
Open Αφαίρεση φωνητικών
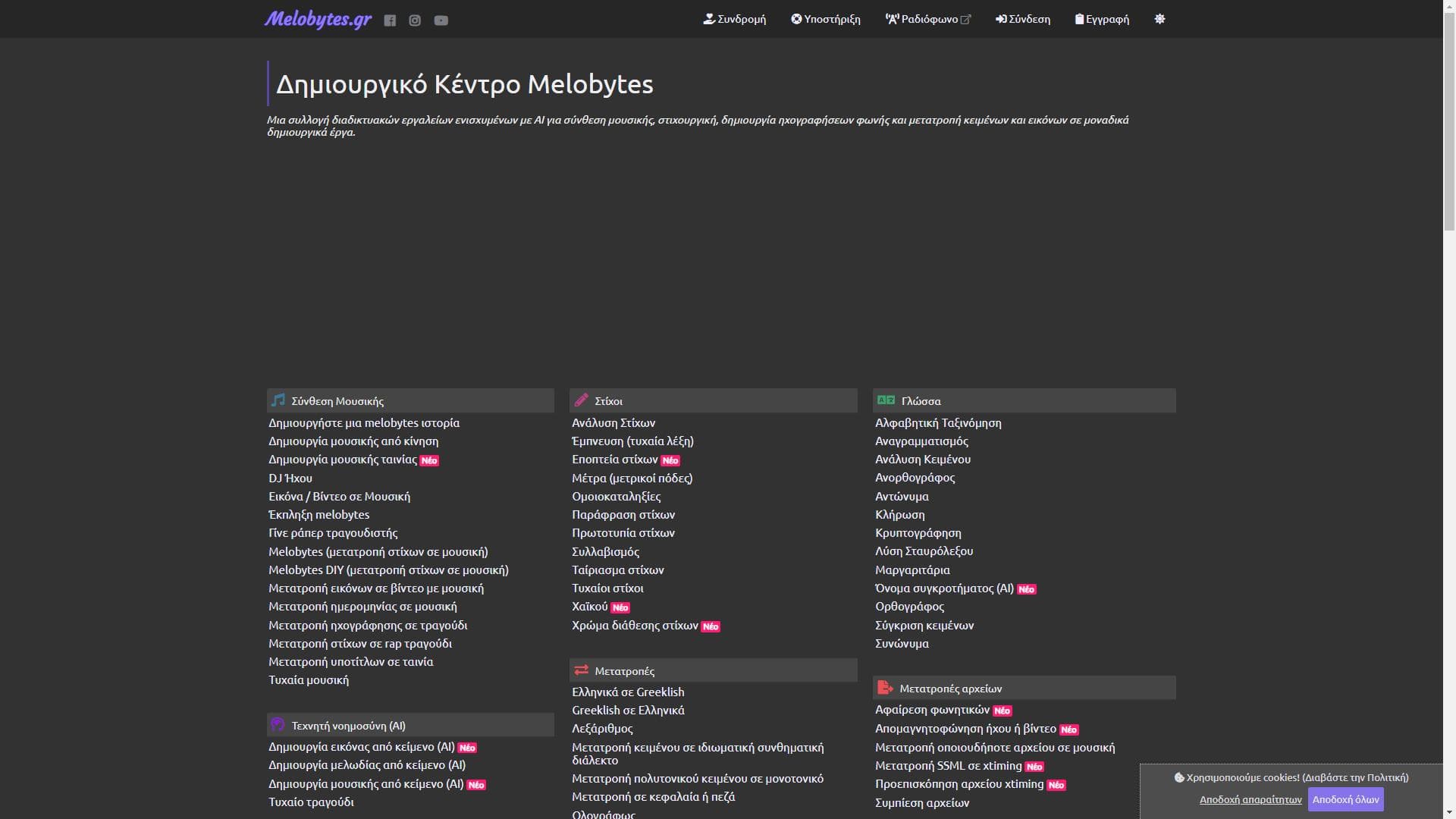(x=932, y=710)
